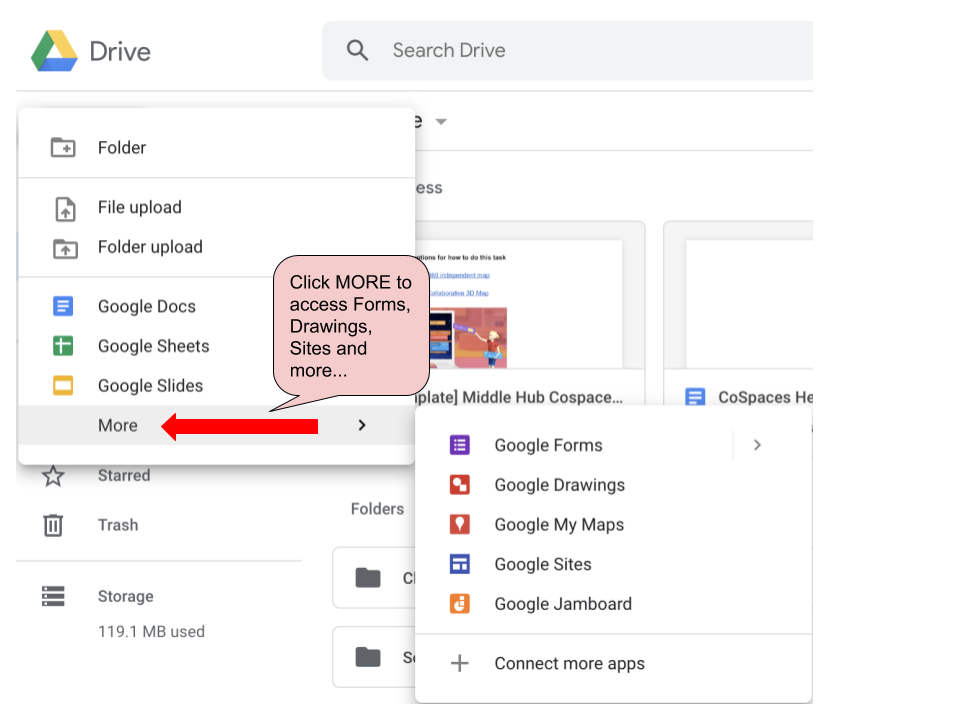
Task: Click the Middle Hub Cospace file name
Action: click(x=519, y=397)
